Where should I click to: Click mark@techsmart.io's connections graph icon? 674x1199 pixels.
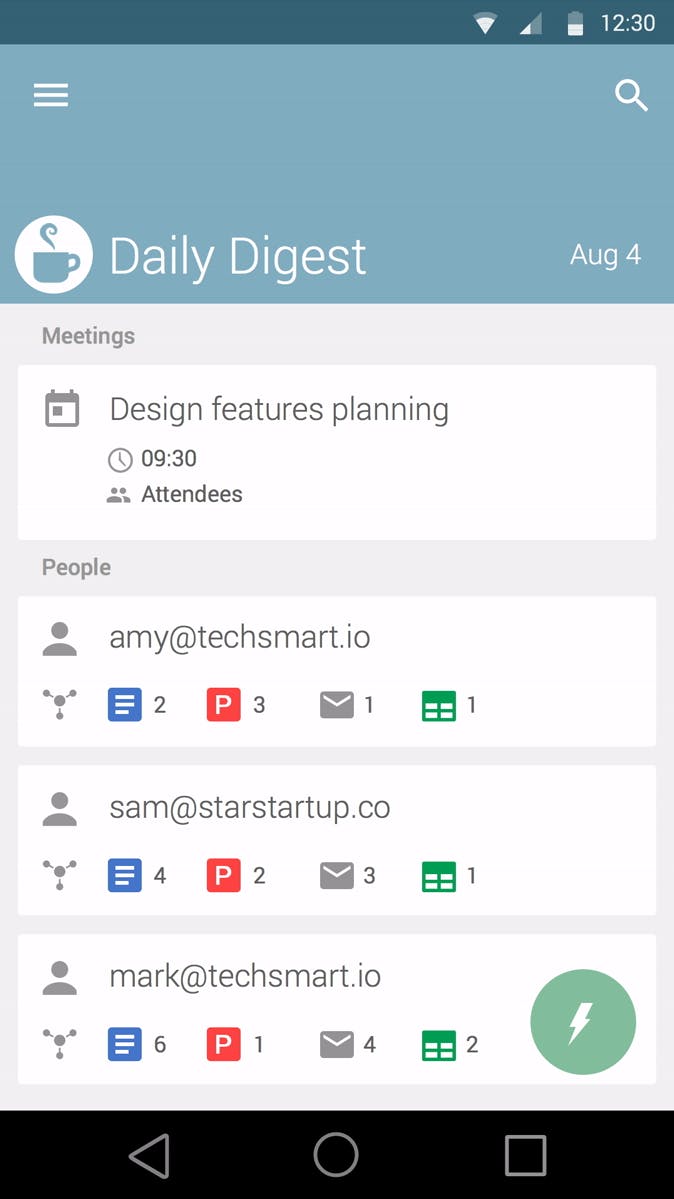coord(60,1045)
